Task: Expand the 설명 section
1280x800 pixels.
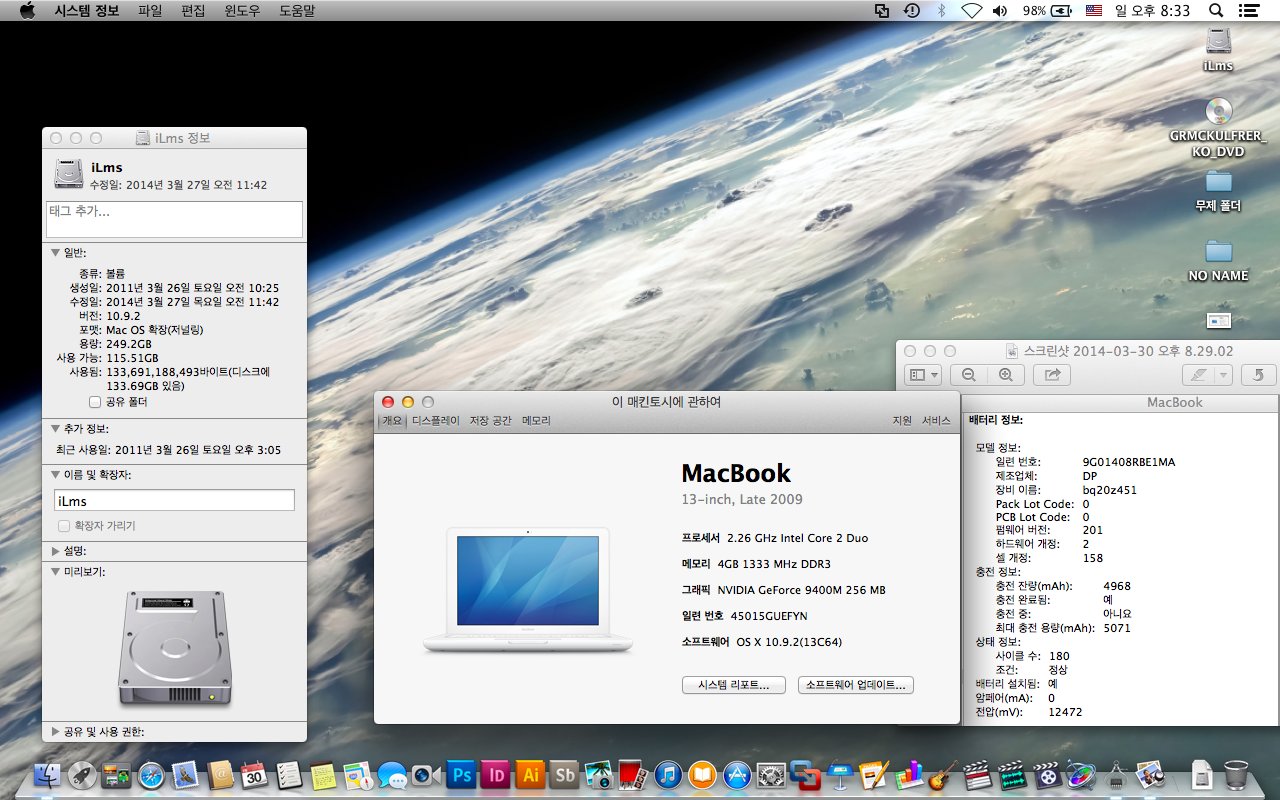Action: pos(56,551)
